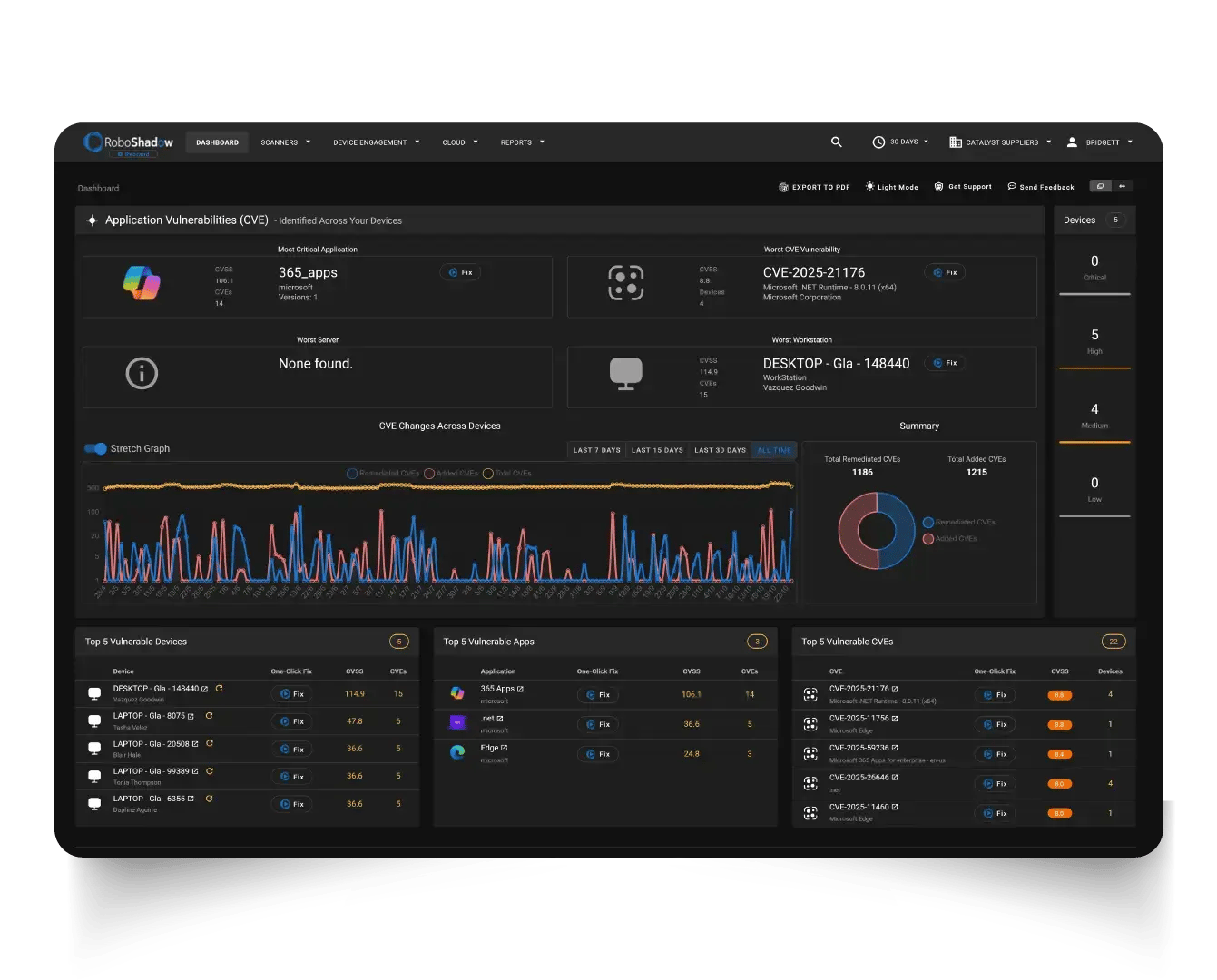Click the clock icon next to 30 Days
Screen dimensions: 1217x980
(x=877, y=142)
